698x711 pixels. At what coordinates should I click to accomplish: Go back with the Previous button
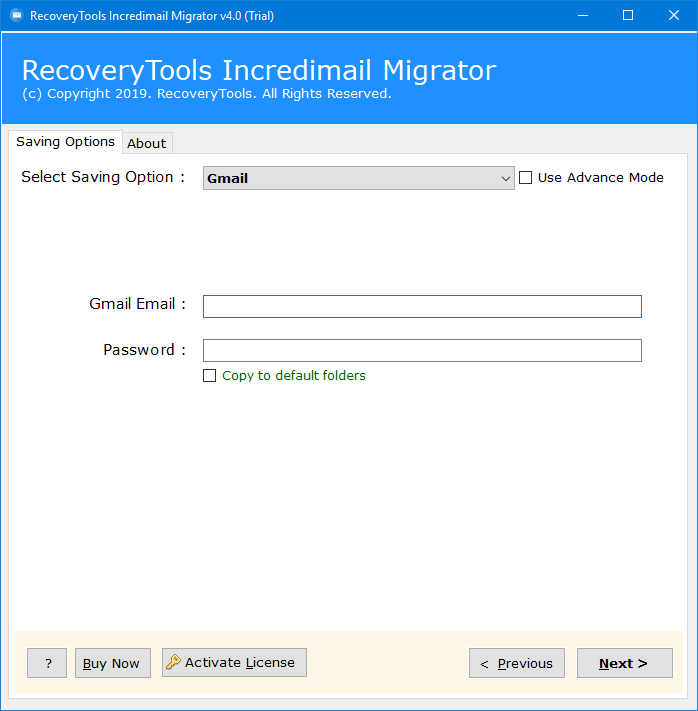pyautogui.click(x=517, y=663)
